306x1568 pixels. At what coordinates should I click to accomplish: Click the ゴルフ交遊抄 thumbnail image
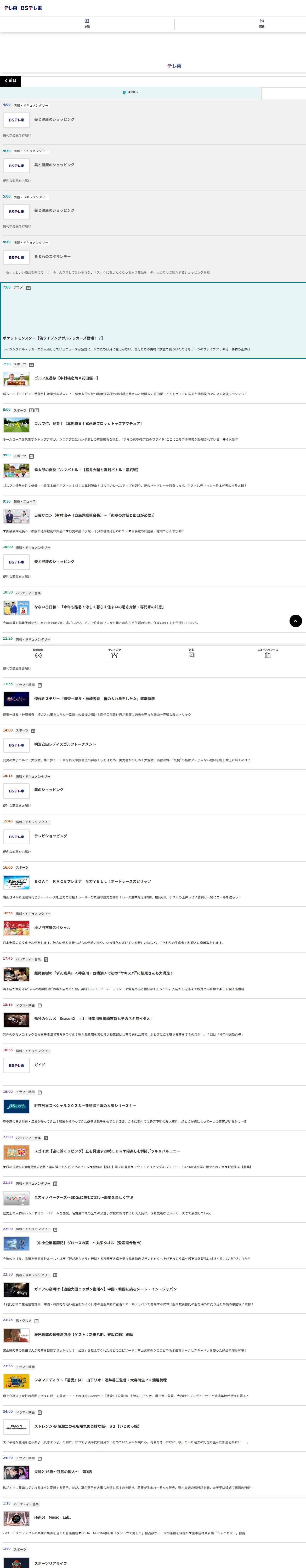click(16, 379)
